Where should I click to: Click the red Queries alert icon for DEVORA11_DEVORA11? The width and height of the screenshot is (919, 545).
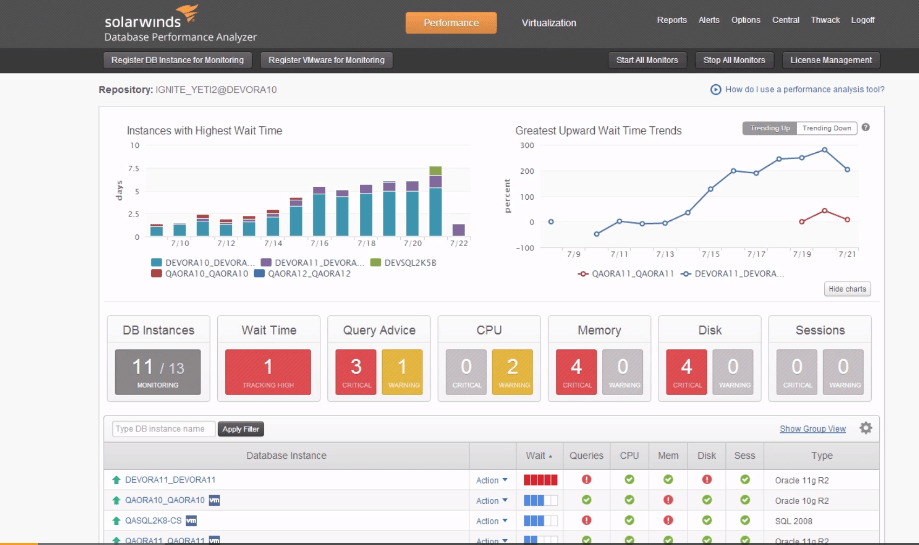click(586, 479)
